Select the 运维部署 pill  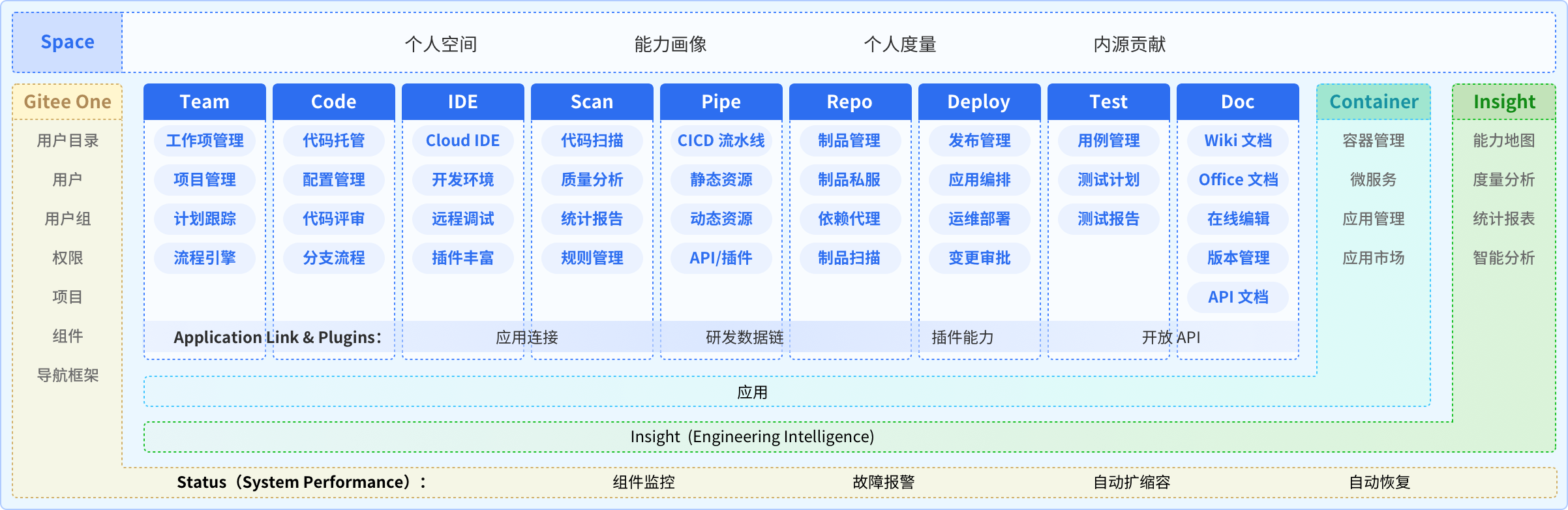tap(979, 219)
